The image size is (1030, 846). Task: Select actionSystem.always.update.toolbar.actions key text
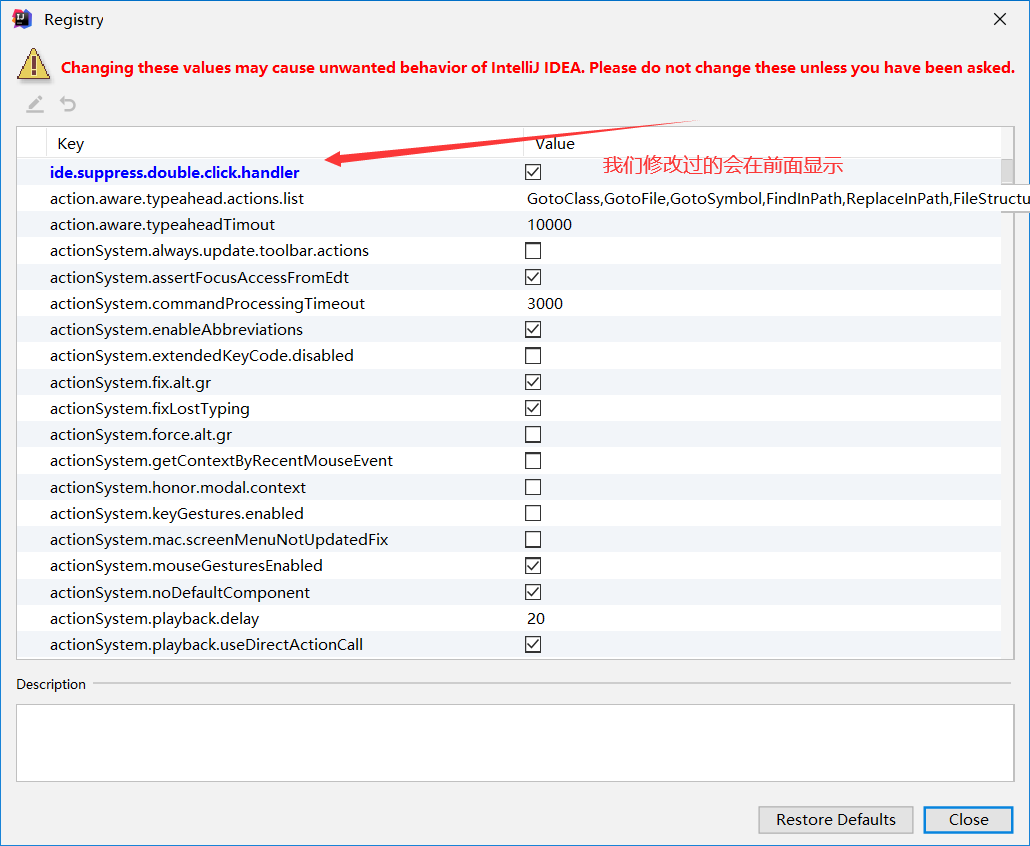point(209,251)
